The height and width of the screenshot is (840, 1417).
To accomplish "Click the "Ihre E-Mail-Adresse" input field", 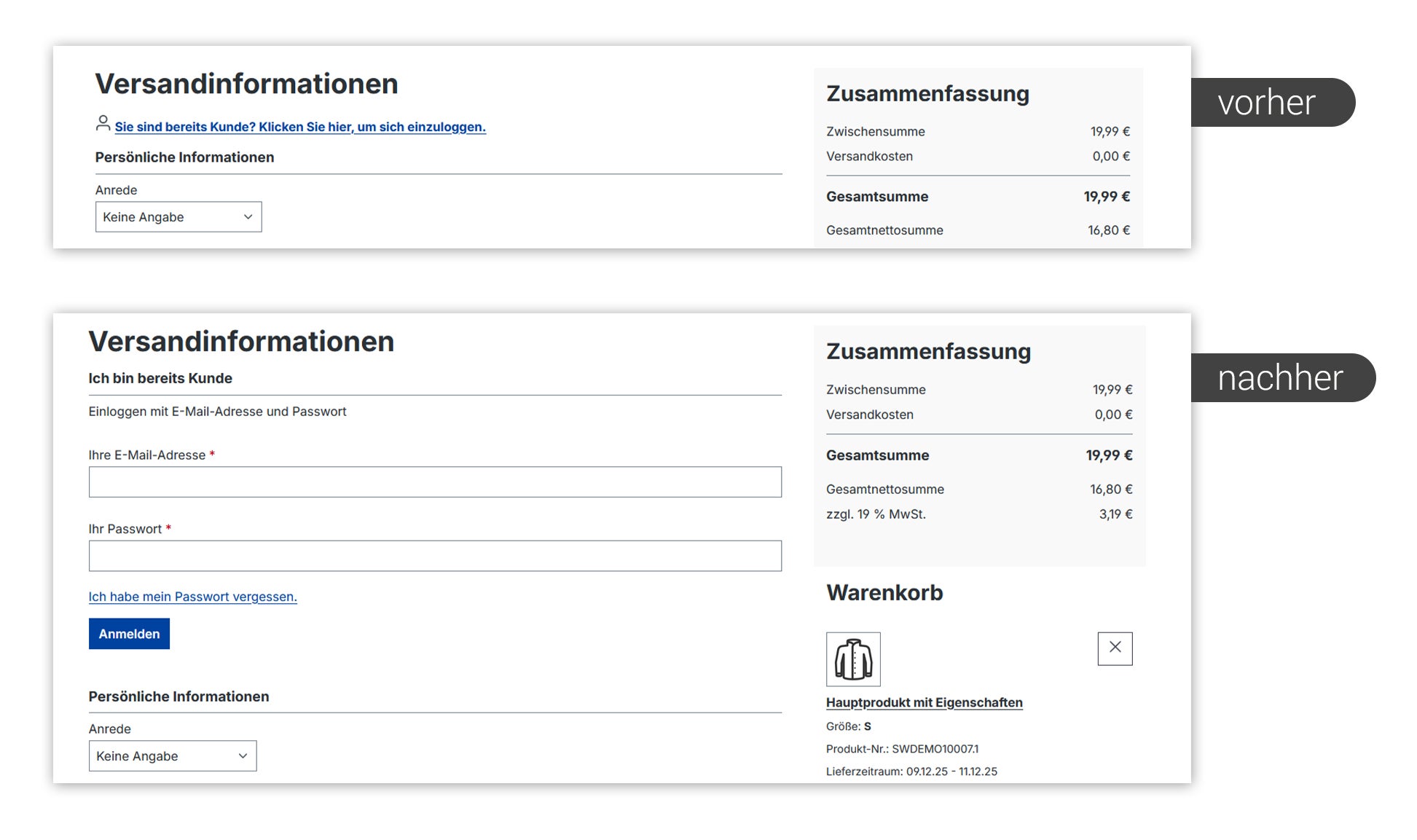I will 435,482.
